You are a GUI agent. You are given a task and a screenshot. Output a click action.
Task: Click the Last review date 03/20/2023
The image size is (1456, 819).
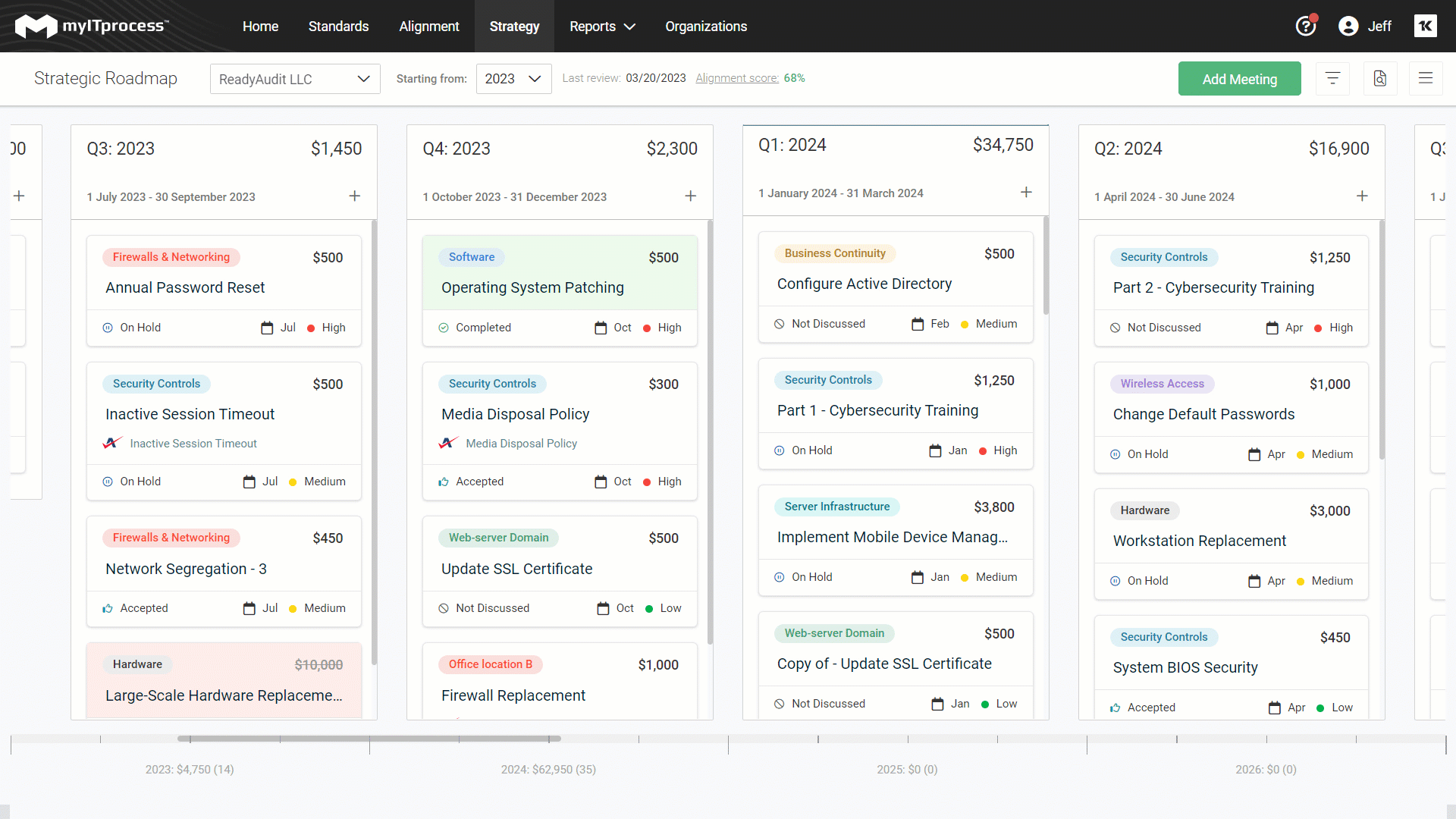point(656,78)
